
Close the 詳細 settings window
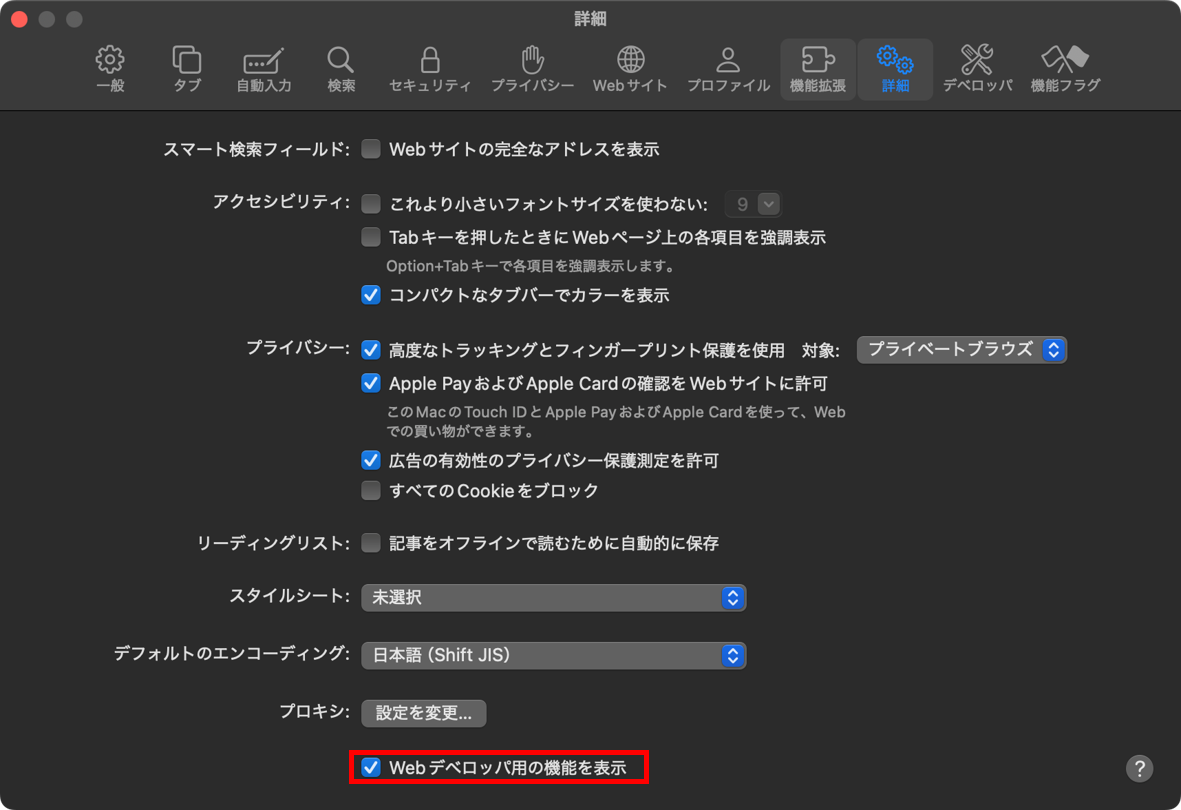click(20, 19)
